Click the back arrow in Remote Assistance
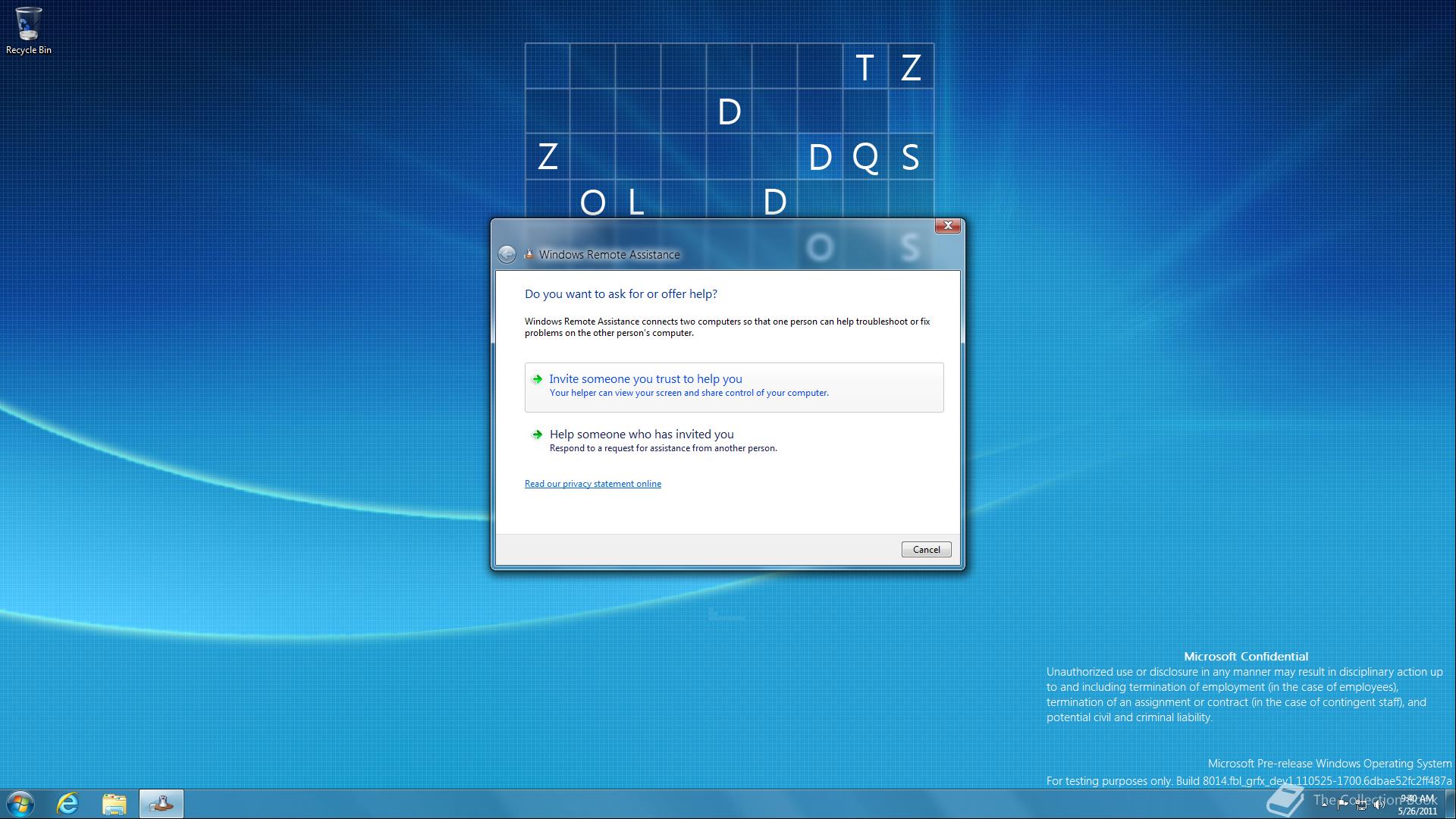Viewport: 1456px width, 819px height. pos(507,254)
